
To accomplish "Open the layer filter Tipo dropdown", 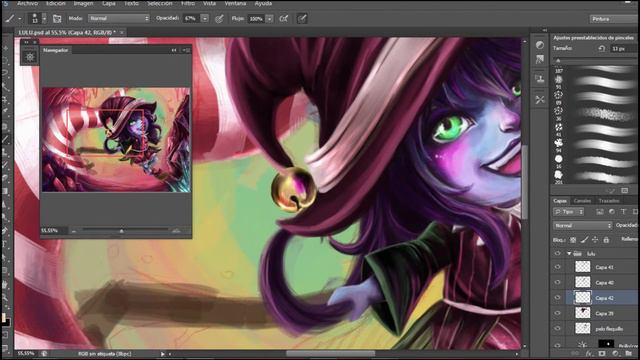I will coord(569,212).
